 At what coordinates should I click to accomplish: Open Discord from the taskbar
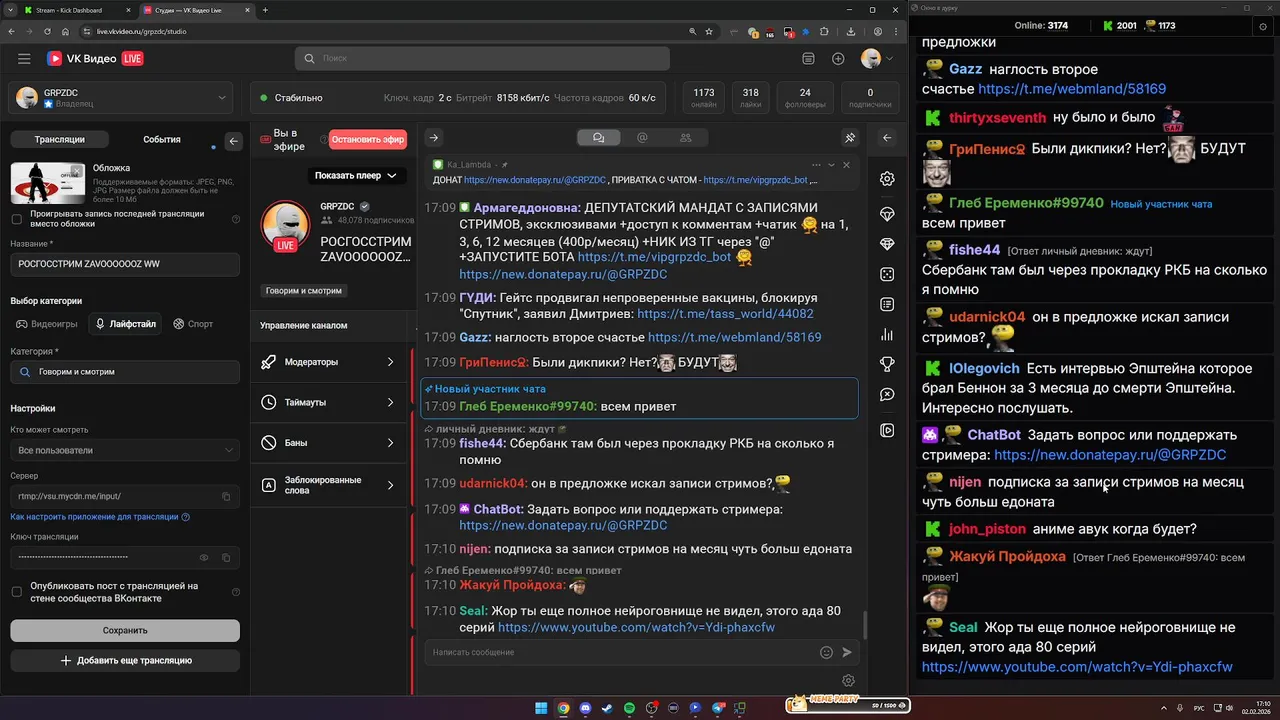point(585,708)
